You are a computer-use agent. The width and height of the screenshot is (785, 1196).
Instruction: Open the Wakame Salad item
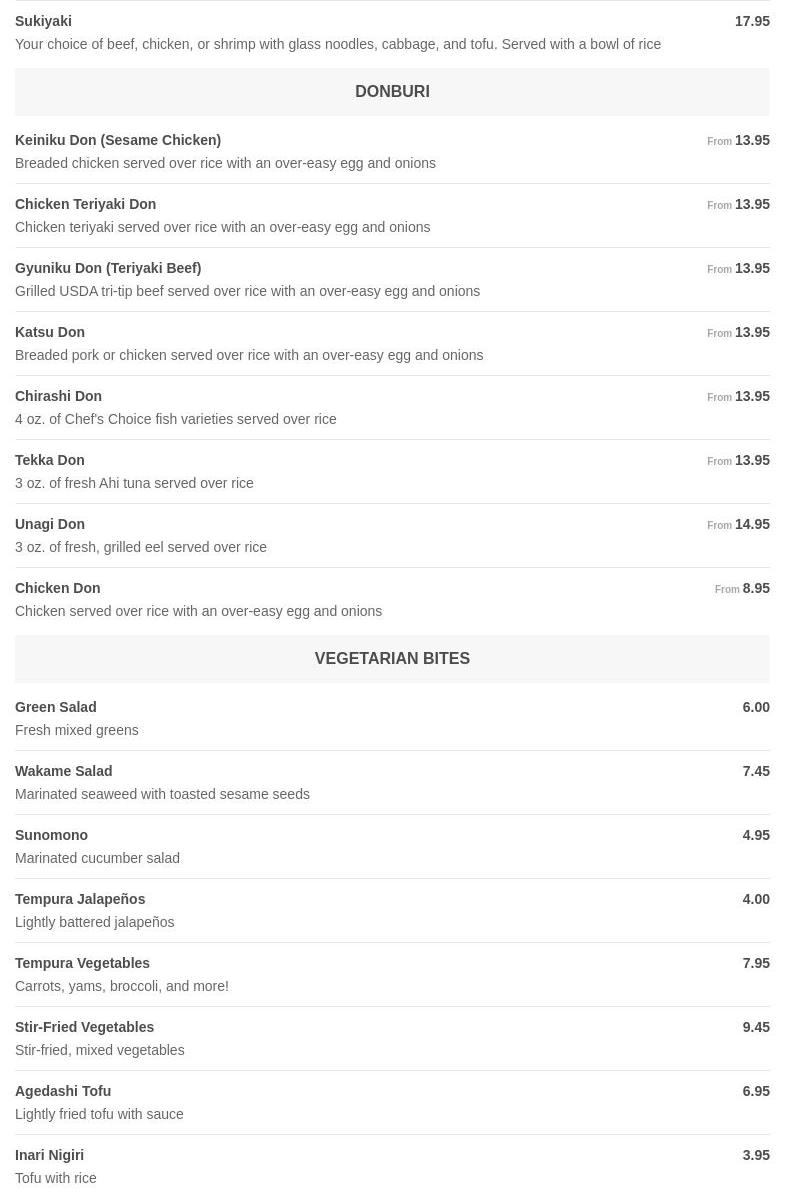click(x=63, y=771)
